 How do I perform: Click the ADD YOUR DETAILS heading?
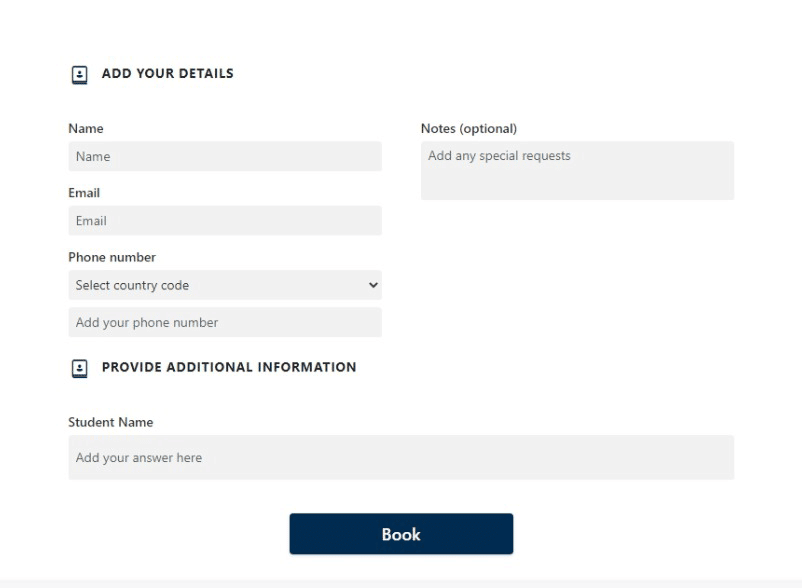pos(167,73)
